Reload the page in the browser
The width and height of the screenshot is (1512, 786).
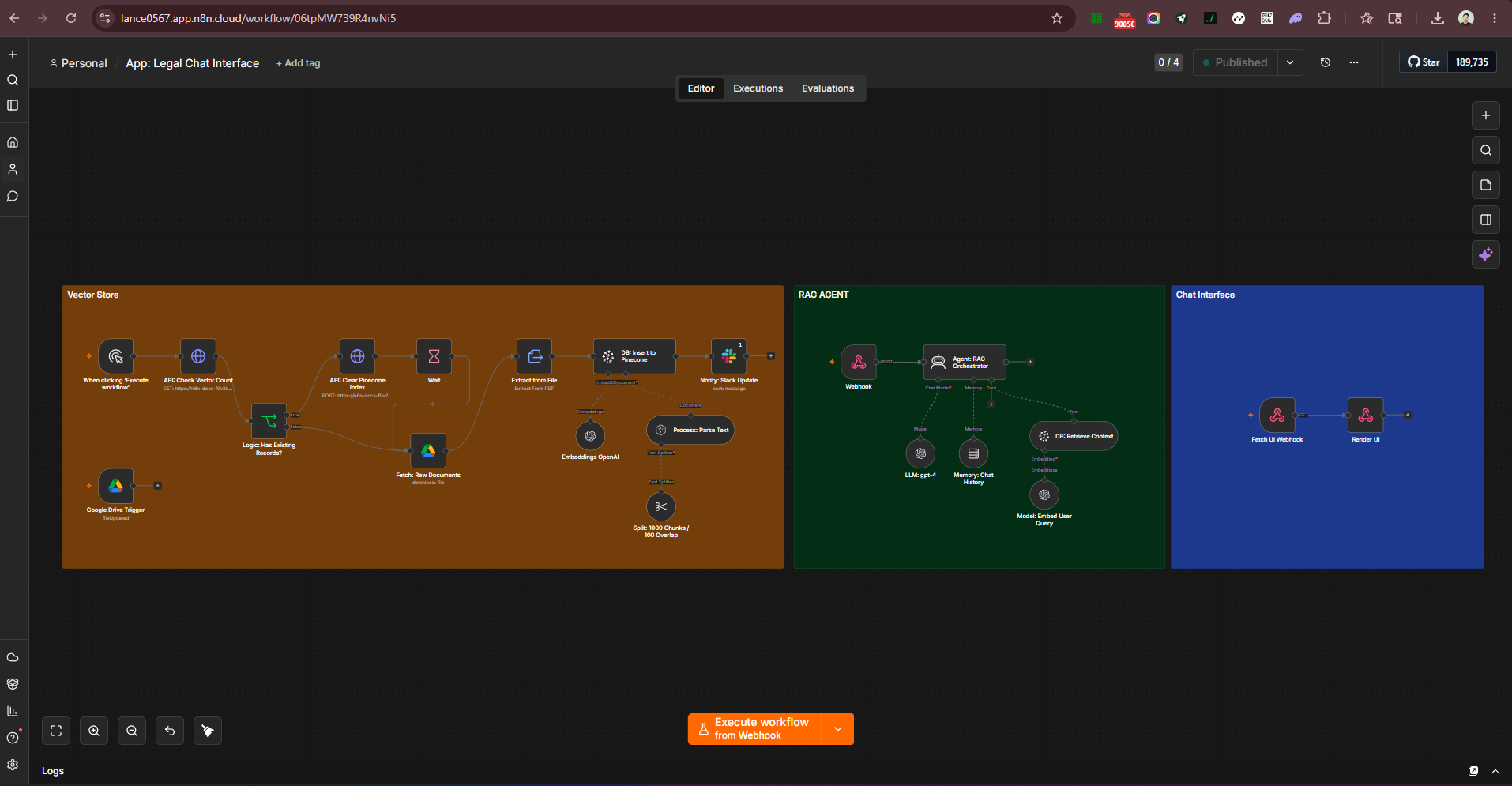click(71, 18)
